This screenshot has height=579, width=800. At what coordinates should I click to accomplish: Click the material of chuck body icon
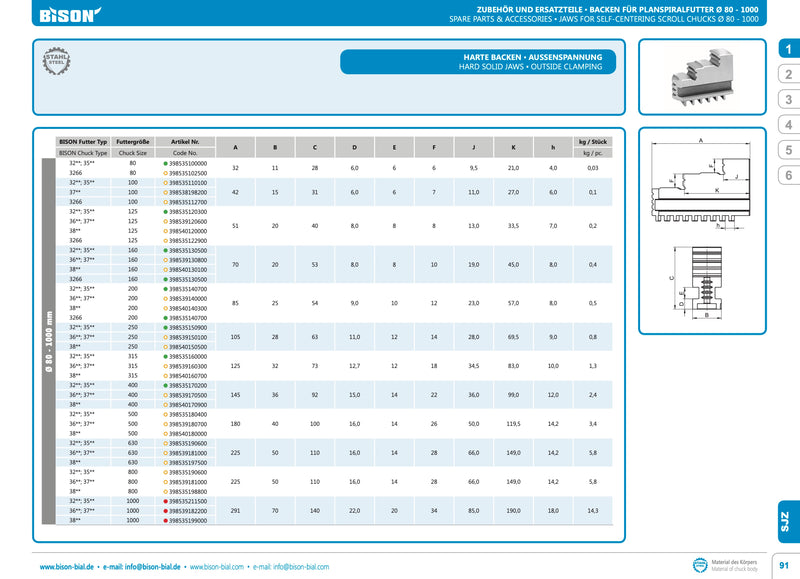click(699, 565)
